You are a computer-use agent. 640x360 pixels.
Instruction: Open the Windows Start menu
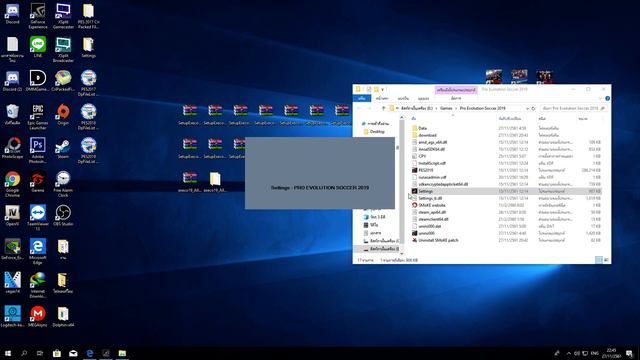point(8,353)
